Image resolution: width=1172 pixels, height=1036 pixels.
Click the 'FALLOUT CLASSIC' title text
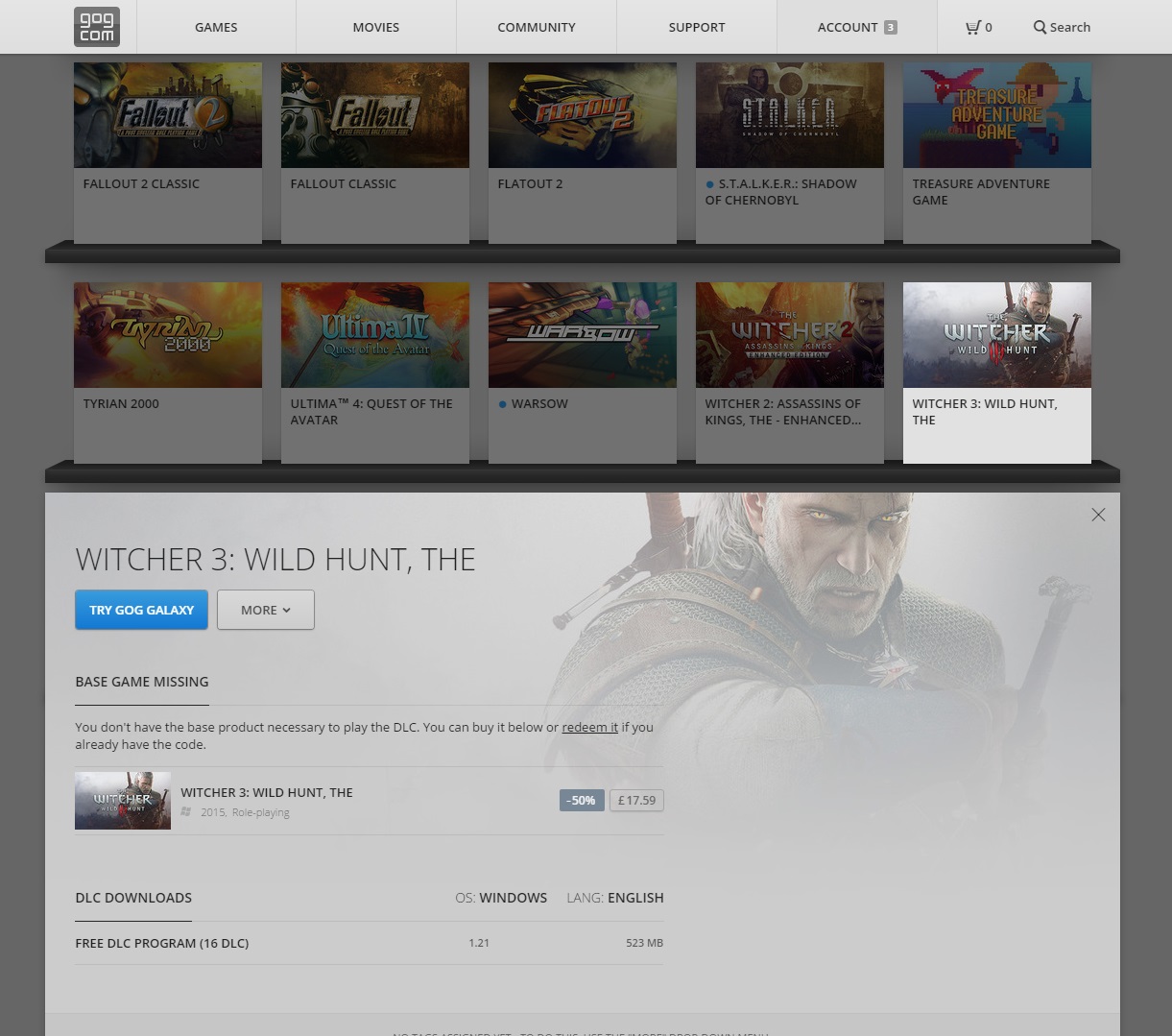click(x=344, y=183)
